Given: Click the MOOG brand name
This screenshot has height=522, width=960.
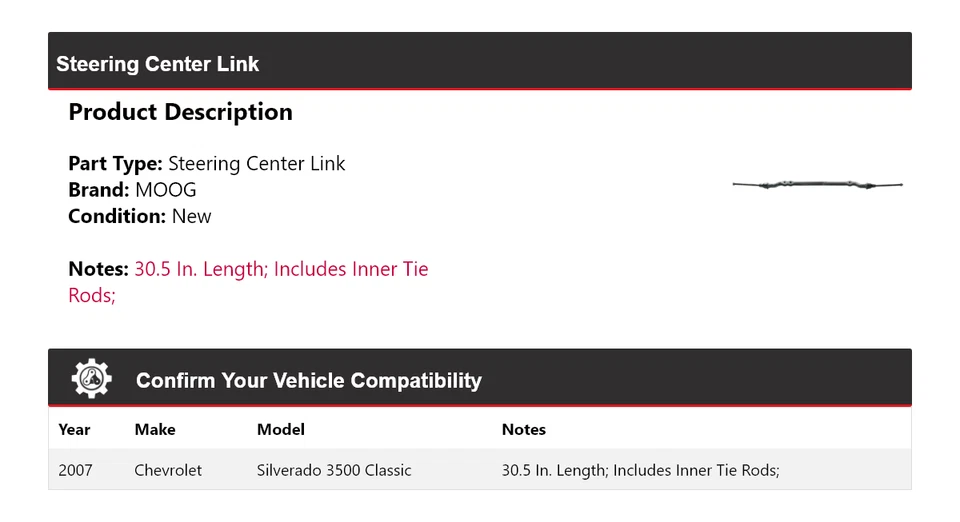Looking at the screenshot, I should tap(166, 190).
